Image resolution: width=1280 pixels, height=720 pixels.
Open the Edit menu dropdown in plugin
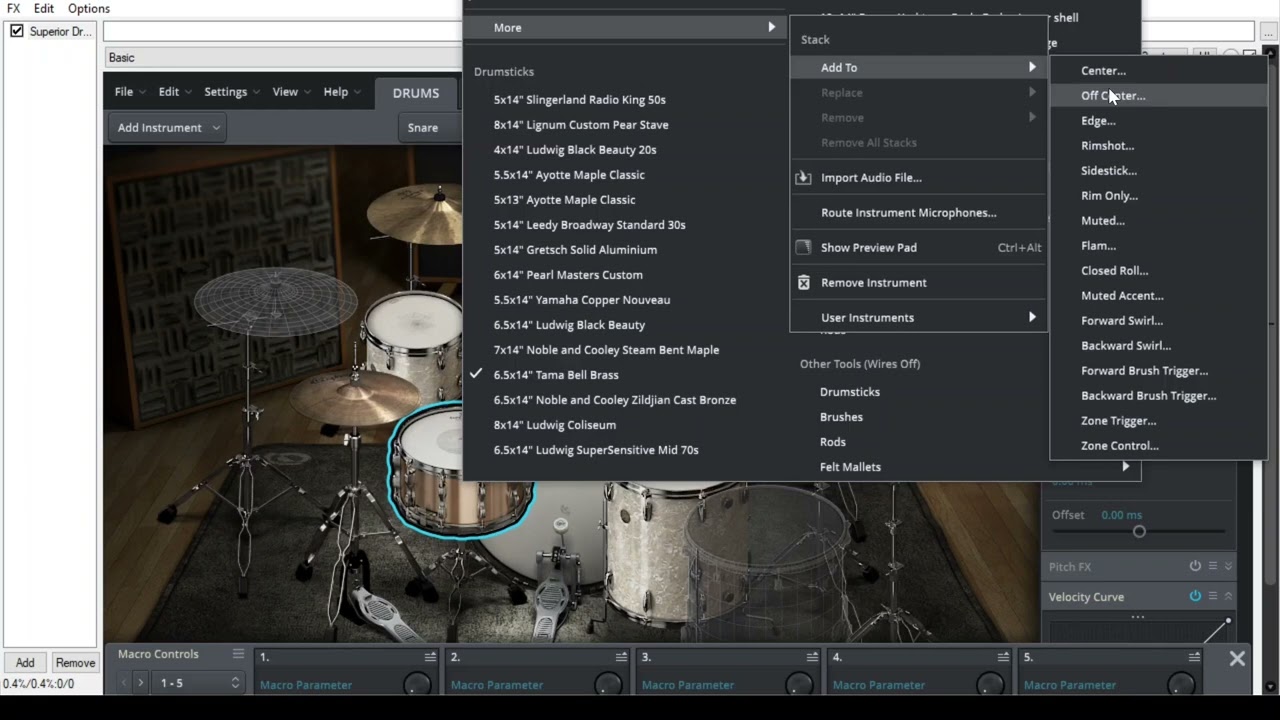[x=175, y=92]
